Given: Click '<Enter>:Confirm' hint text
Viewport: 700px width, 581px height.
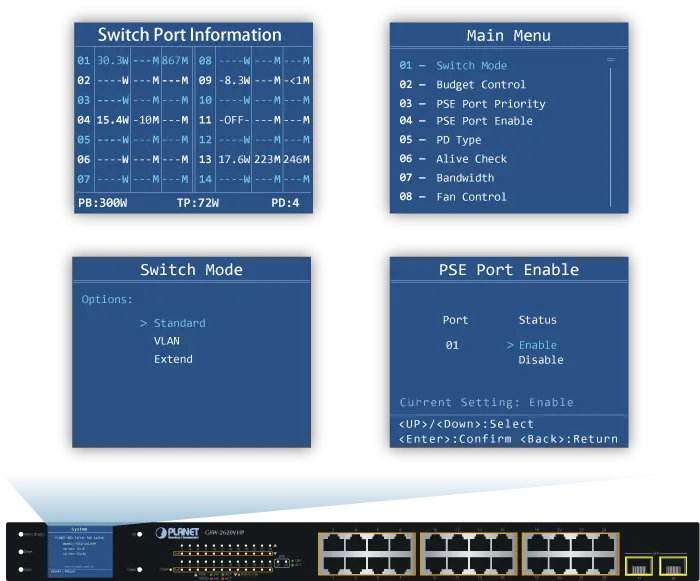Looking at the screenshot, I should point(455,439).
